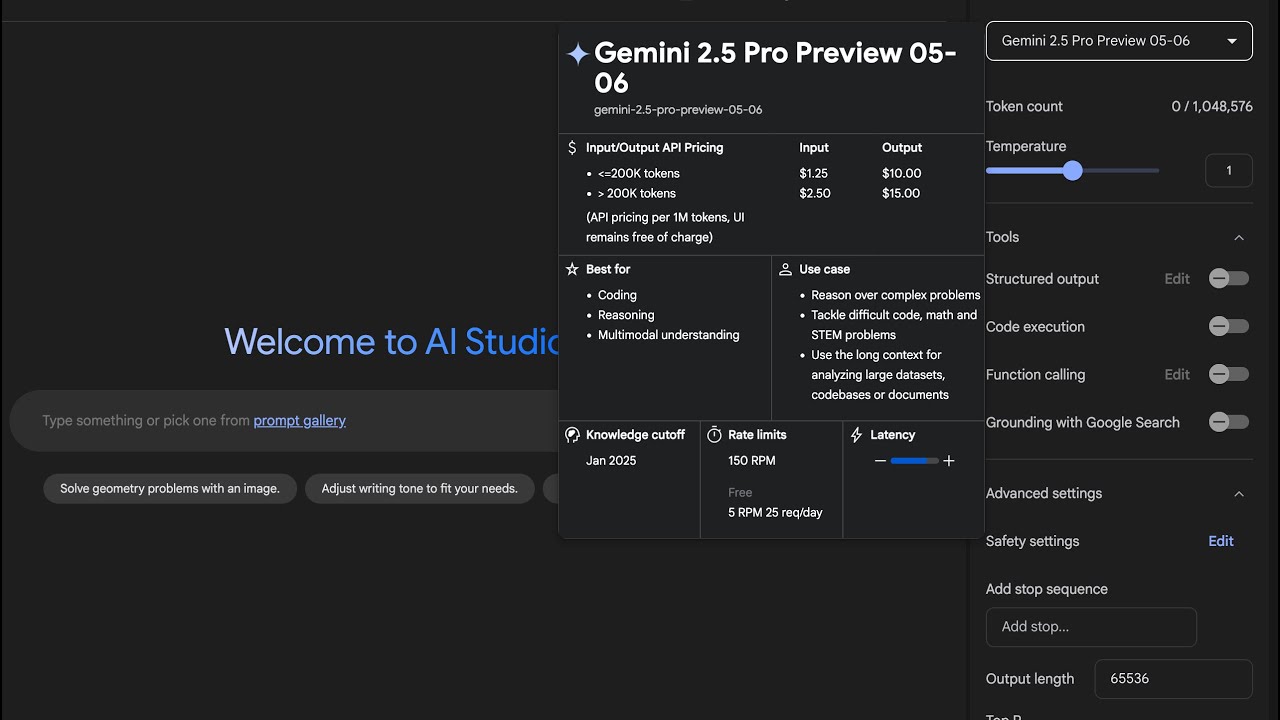Image resolution: width=1280 pixels, height=720 pixels.
Task: Click the Gemini sparkle icon in model card
Action: click(x=578, y=54)
